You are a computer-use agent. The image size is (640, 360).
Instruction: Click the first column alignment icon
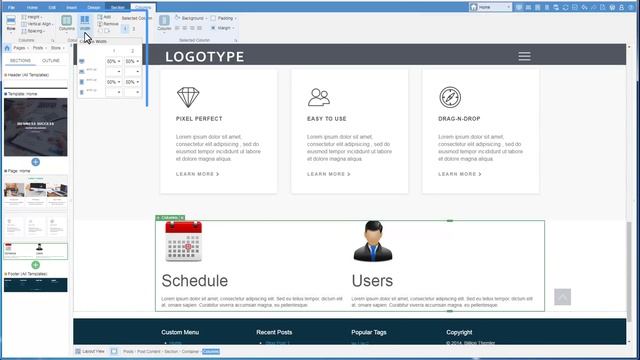click(177, 28)
